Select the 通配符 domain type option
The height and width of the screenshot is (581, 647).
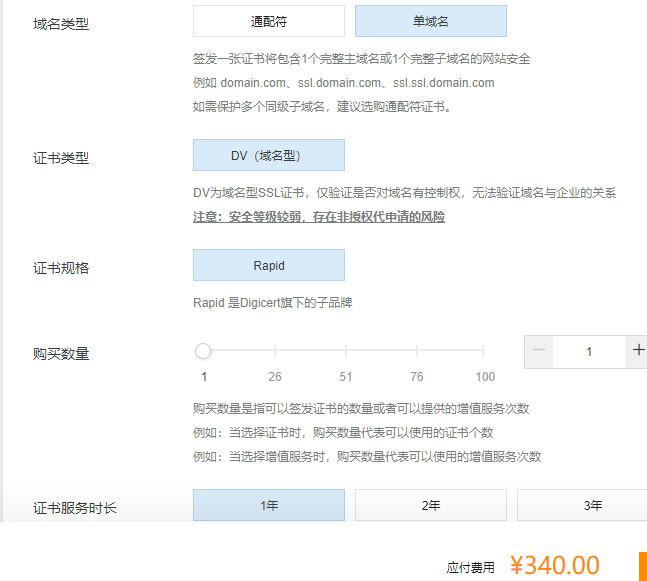coord(268,21)
